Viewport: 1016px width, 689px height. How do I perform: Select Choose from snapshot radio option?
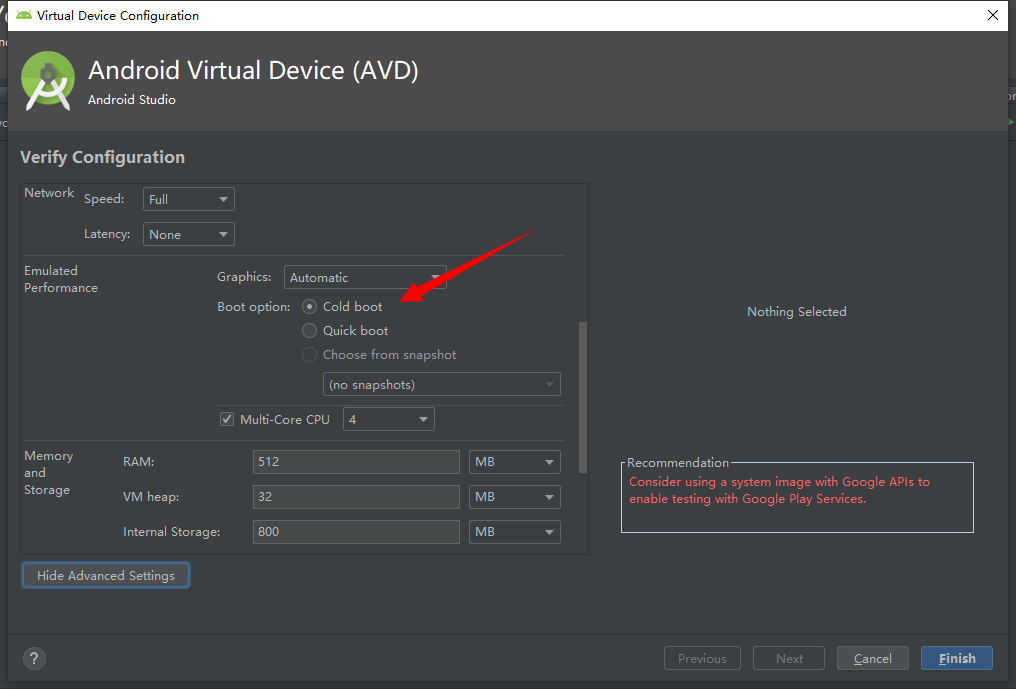click(x=310, y=355)
